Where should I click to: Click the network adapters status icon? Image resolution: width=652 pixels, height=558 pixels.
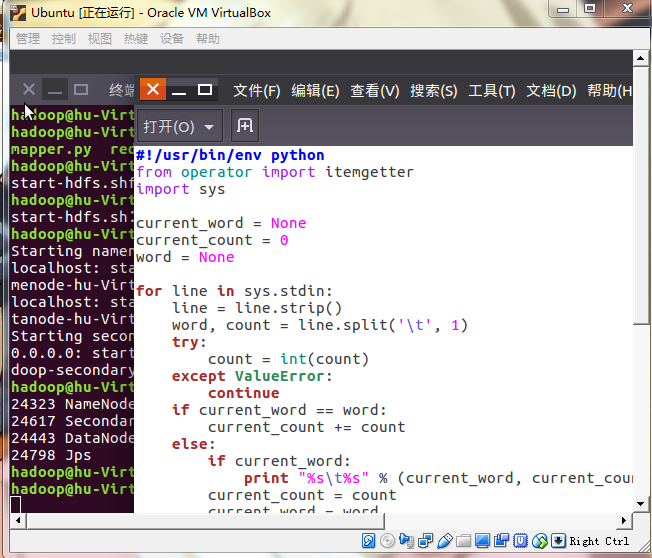[x=425, y=541]
